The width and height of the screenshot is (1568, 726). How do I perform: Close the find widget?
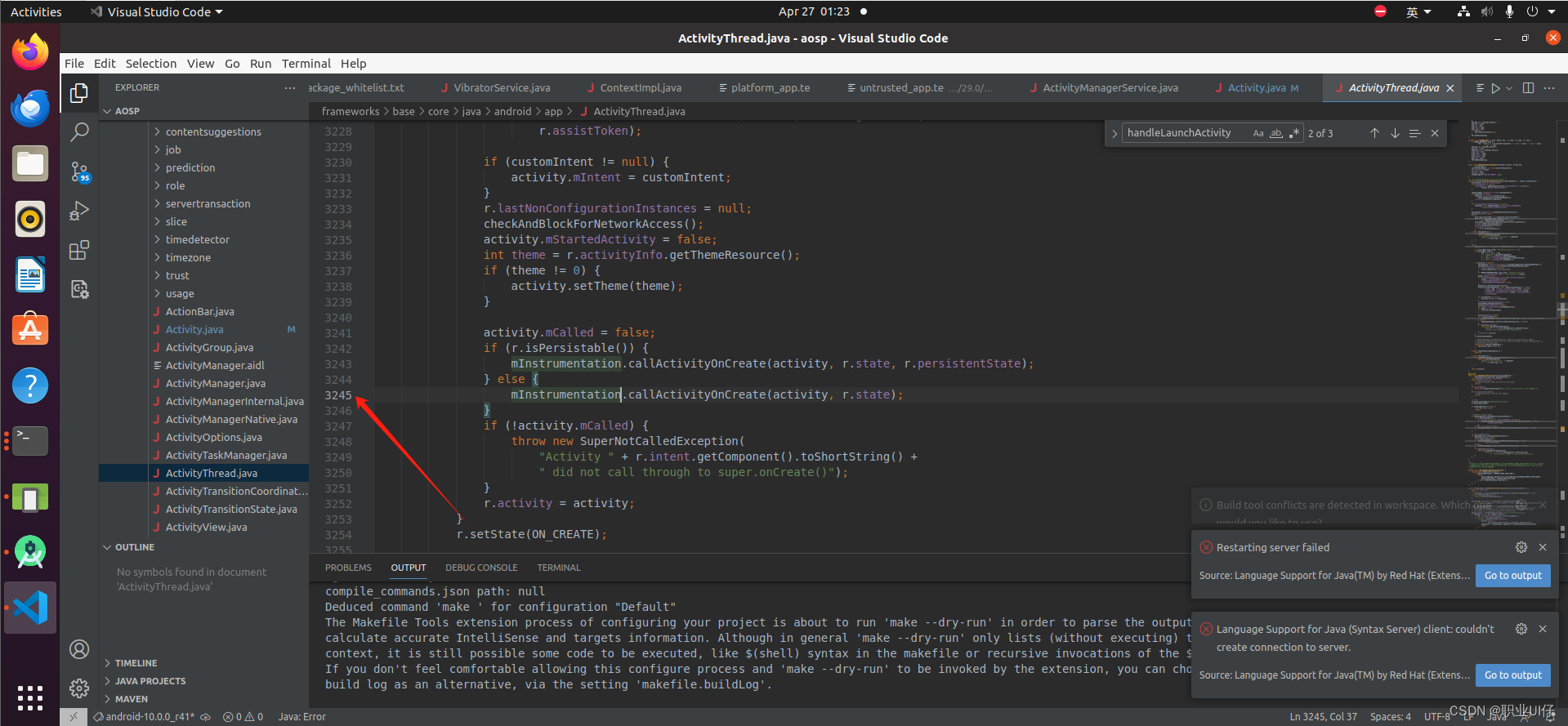coord(1435,133)
